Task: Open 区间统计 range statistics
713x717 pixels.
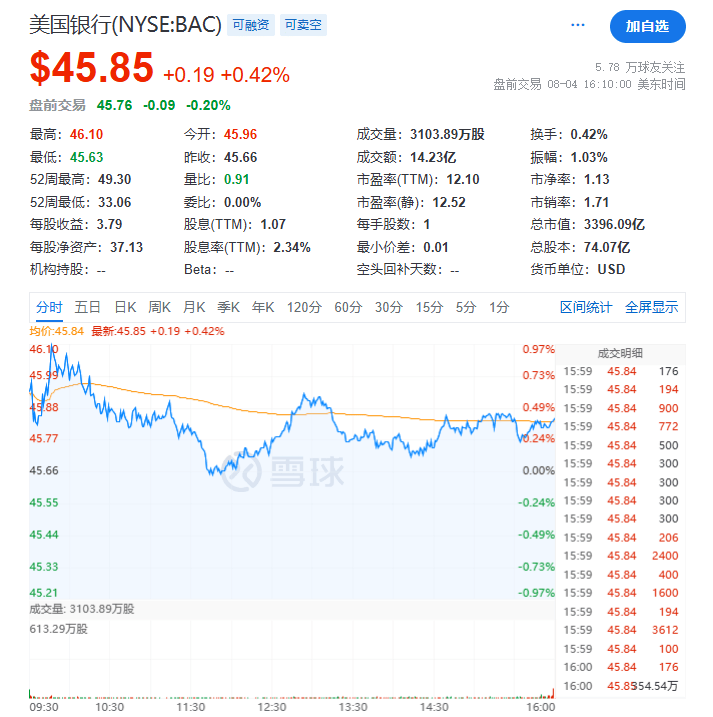Action: pos(586,307)
